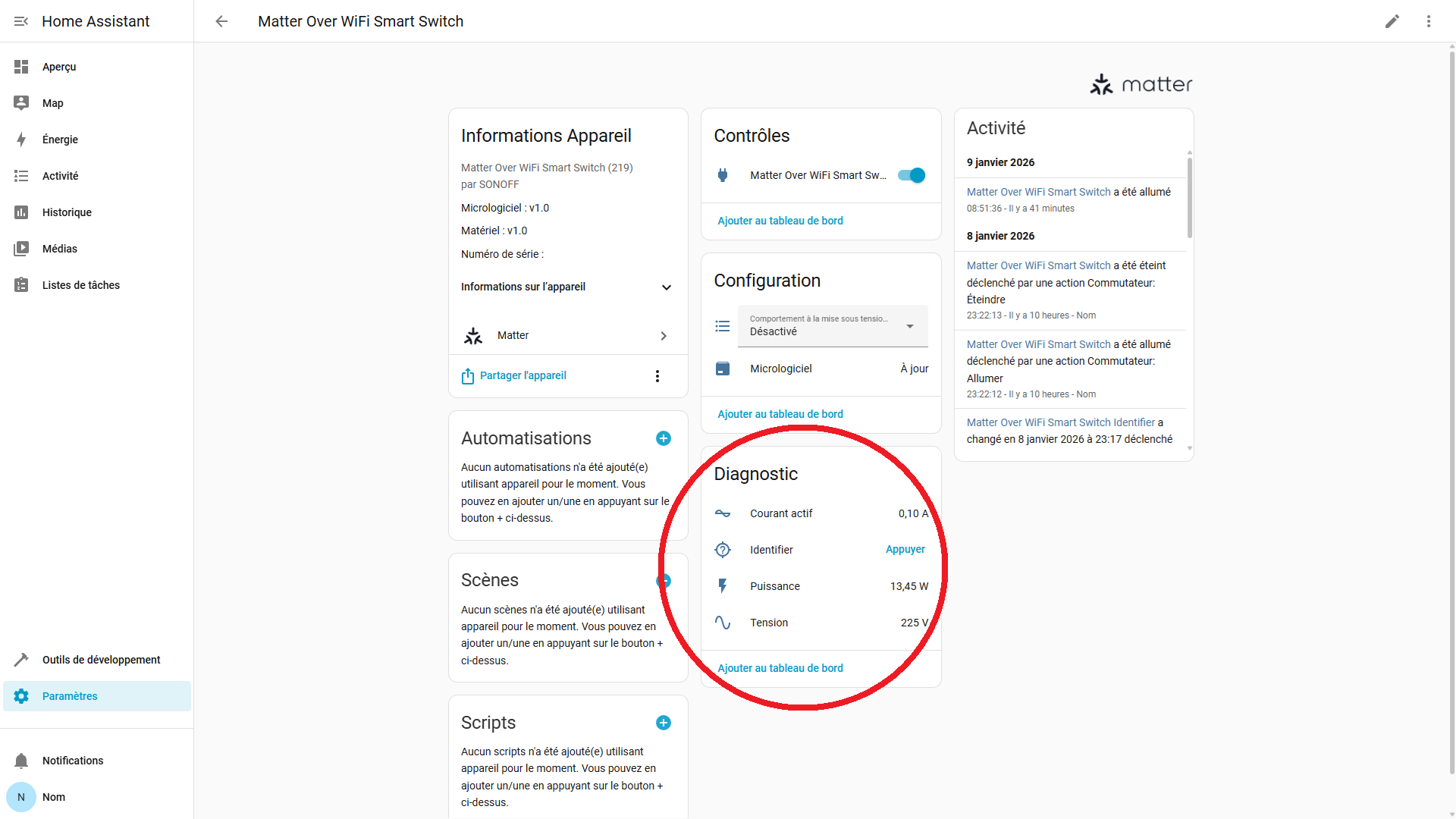The image size is (1456, 819).
Task: Click Partager l'appareil link
Action: coord(522,375)
